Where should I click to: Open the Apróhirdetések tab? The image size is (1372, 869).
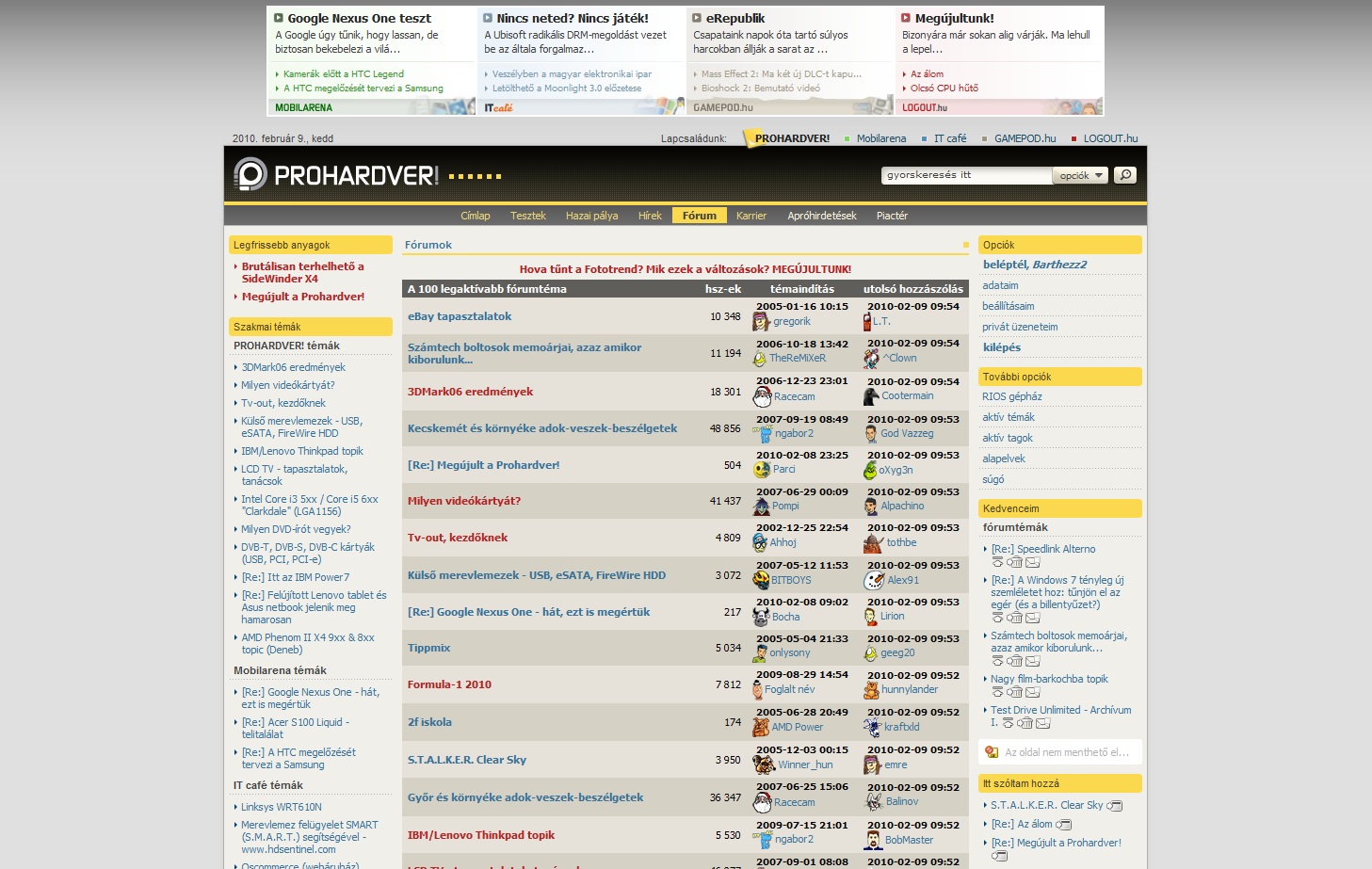822,216
